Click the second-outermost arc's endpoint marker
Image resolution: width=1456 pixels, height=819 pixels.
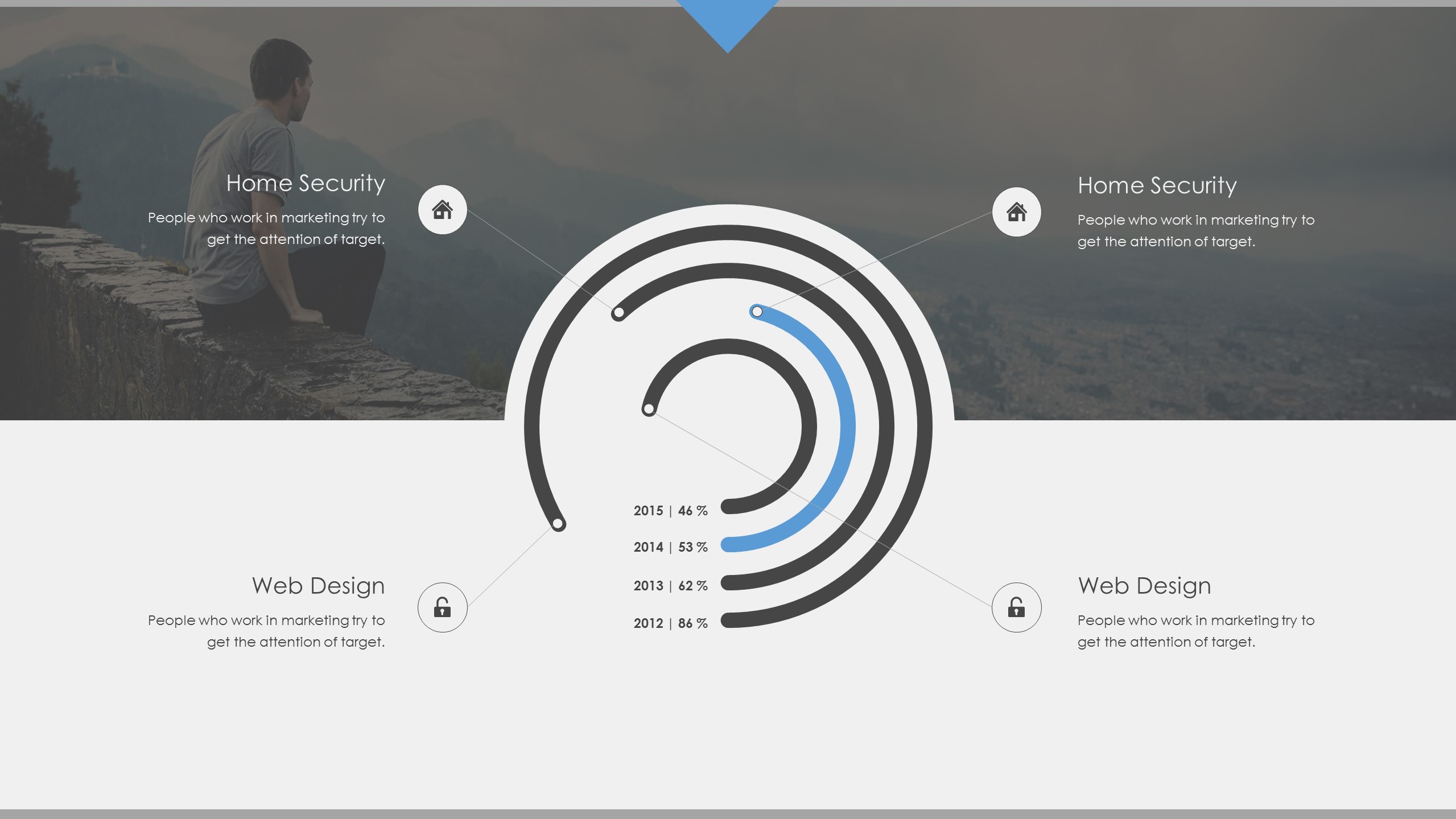[x=618, y=312]
